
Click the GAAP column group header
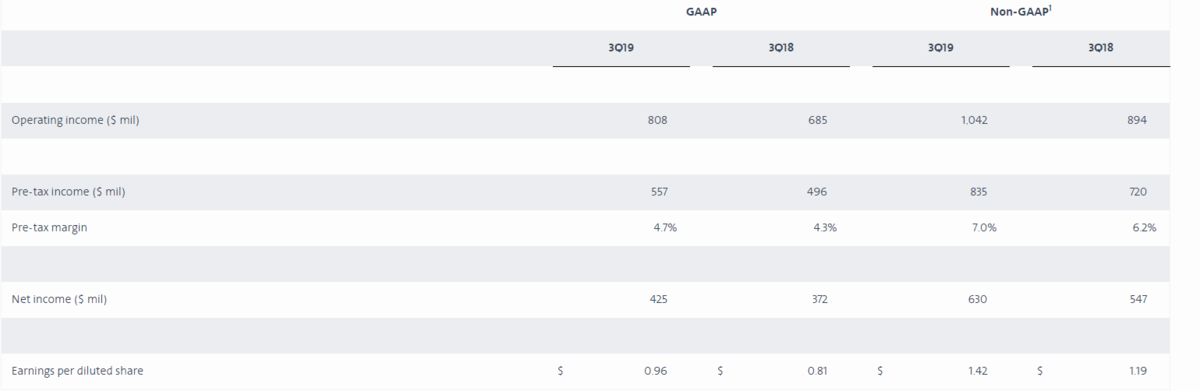coord(701,13)
